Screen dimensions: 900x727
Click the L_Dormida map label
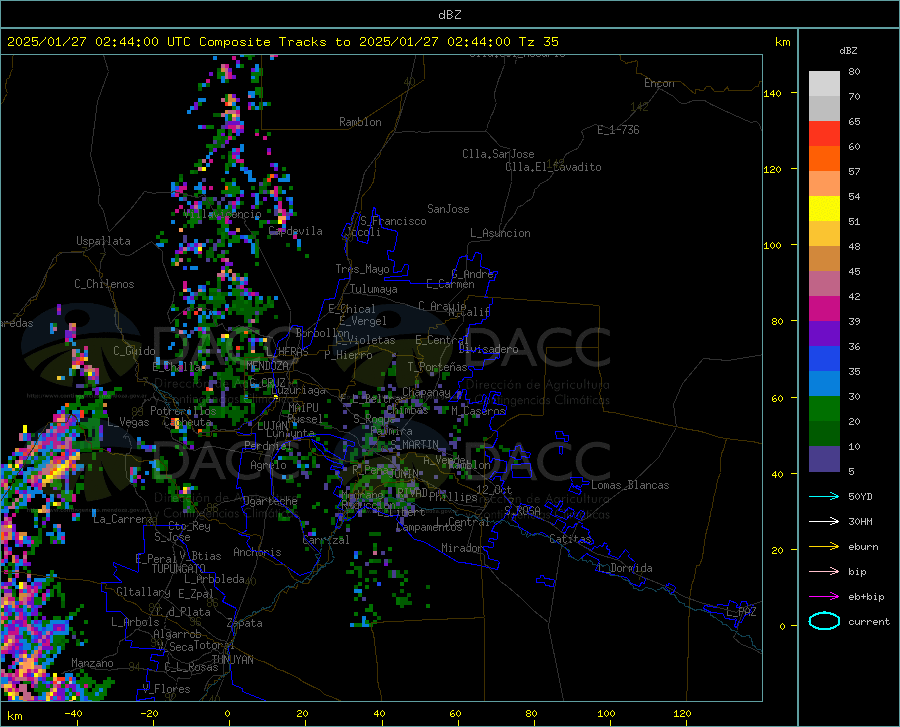click(624, 568)
